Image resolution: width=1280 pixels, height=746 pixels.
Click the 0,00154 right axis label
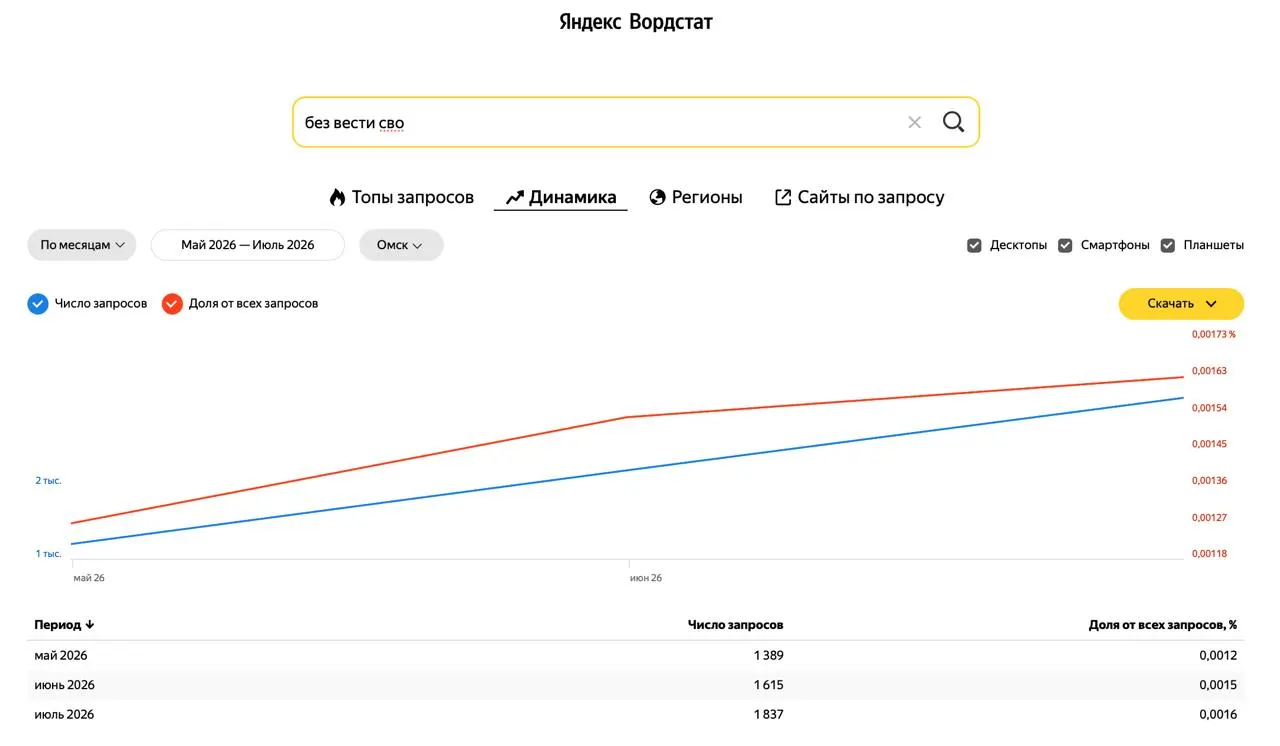tap(1209, 408)
